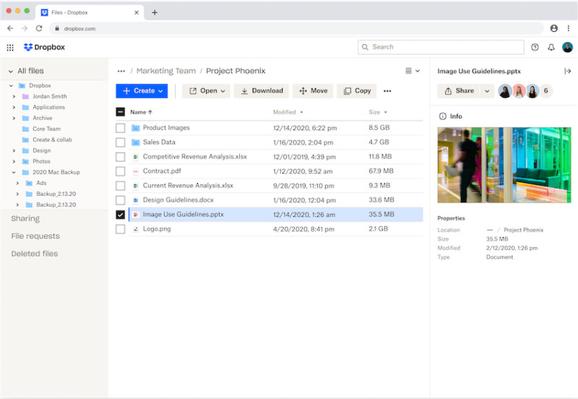Open the app grid launcher icon
The width and height of the screenshot is (578, 399).
(x=10, y=47)
